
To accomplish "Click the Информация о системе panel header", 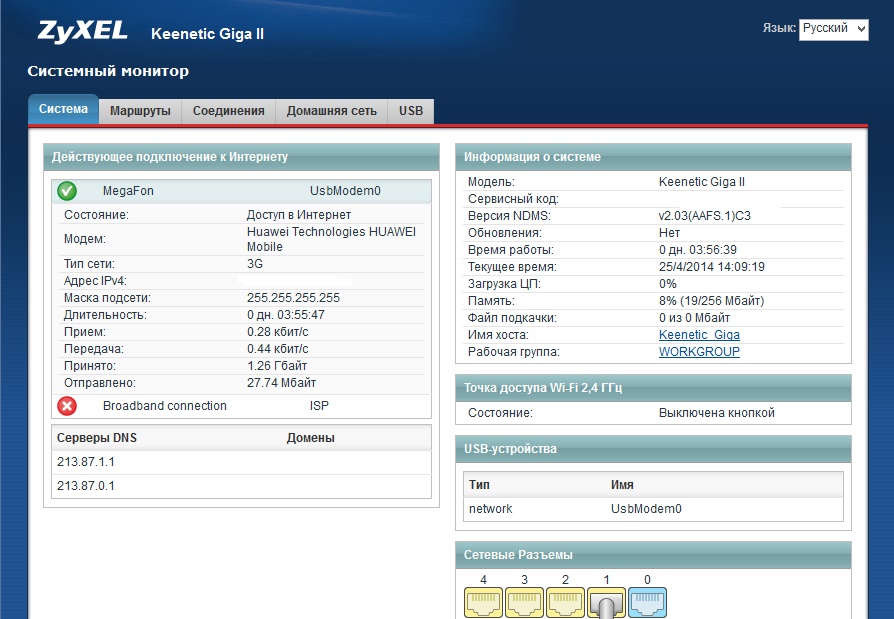I will pyautogui.click(x=653, y=157).
